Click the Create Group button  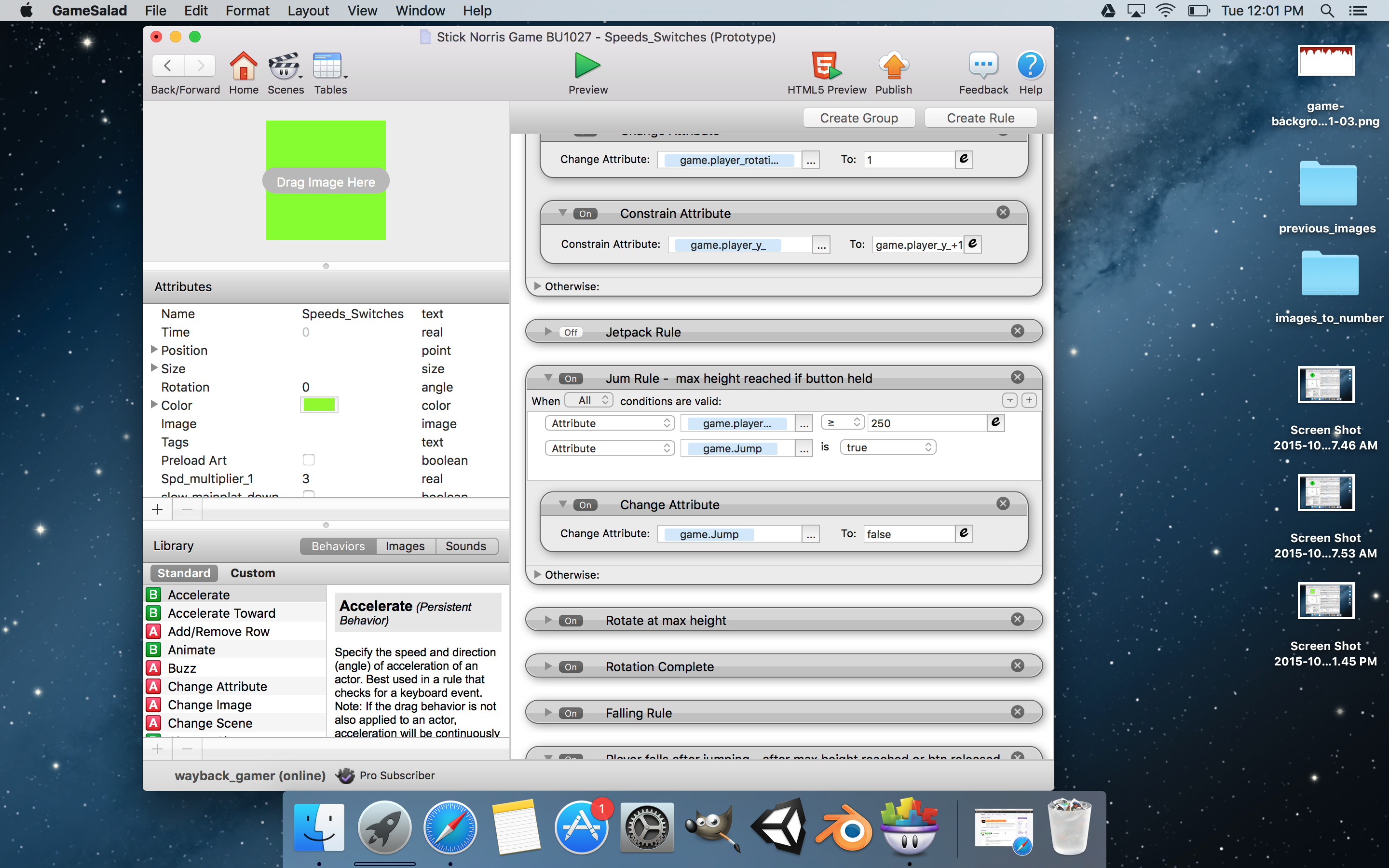click(858, 118)
